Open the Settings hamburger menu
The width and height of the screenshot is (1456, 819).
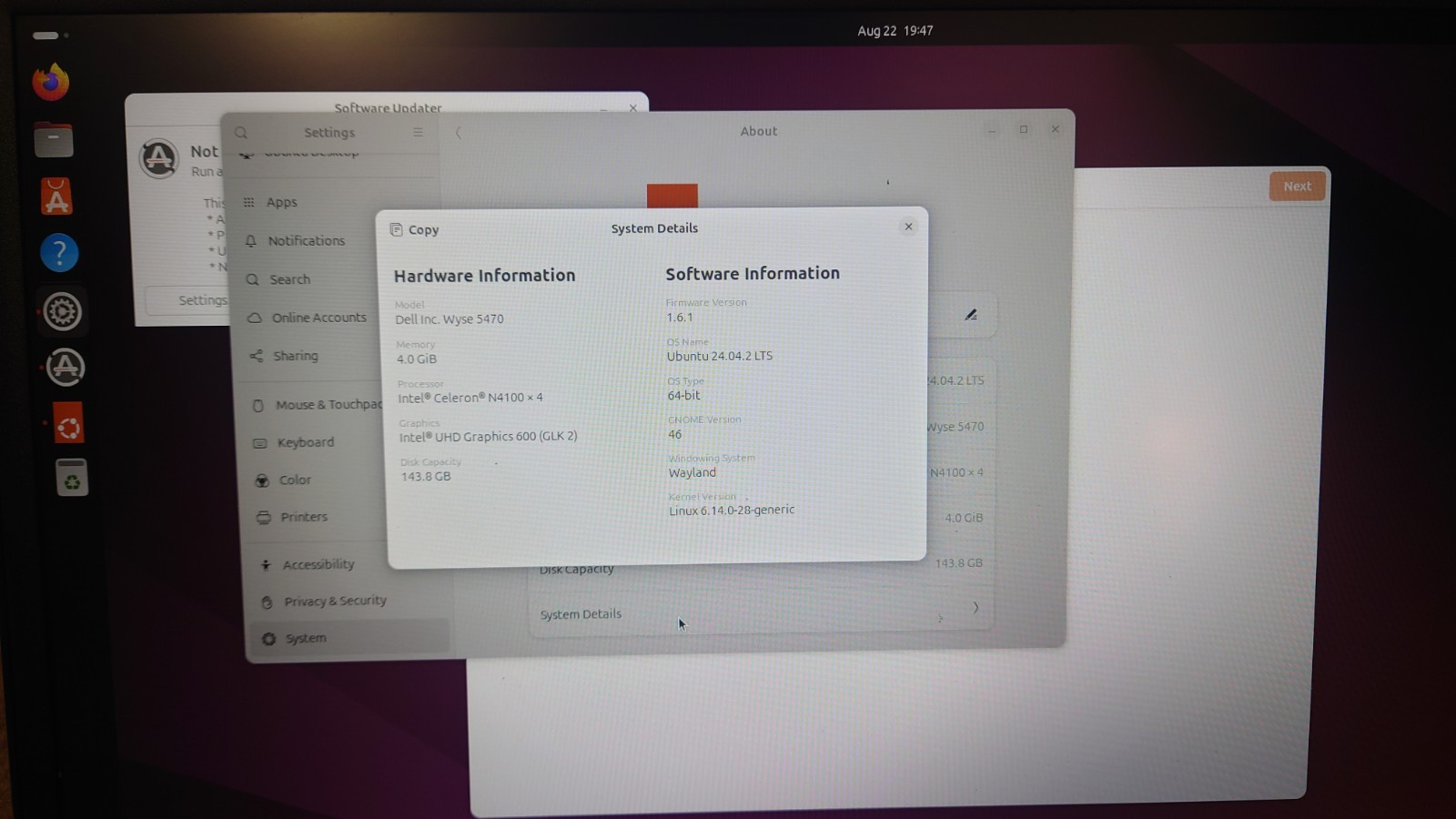click(x=418, y=133)
